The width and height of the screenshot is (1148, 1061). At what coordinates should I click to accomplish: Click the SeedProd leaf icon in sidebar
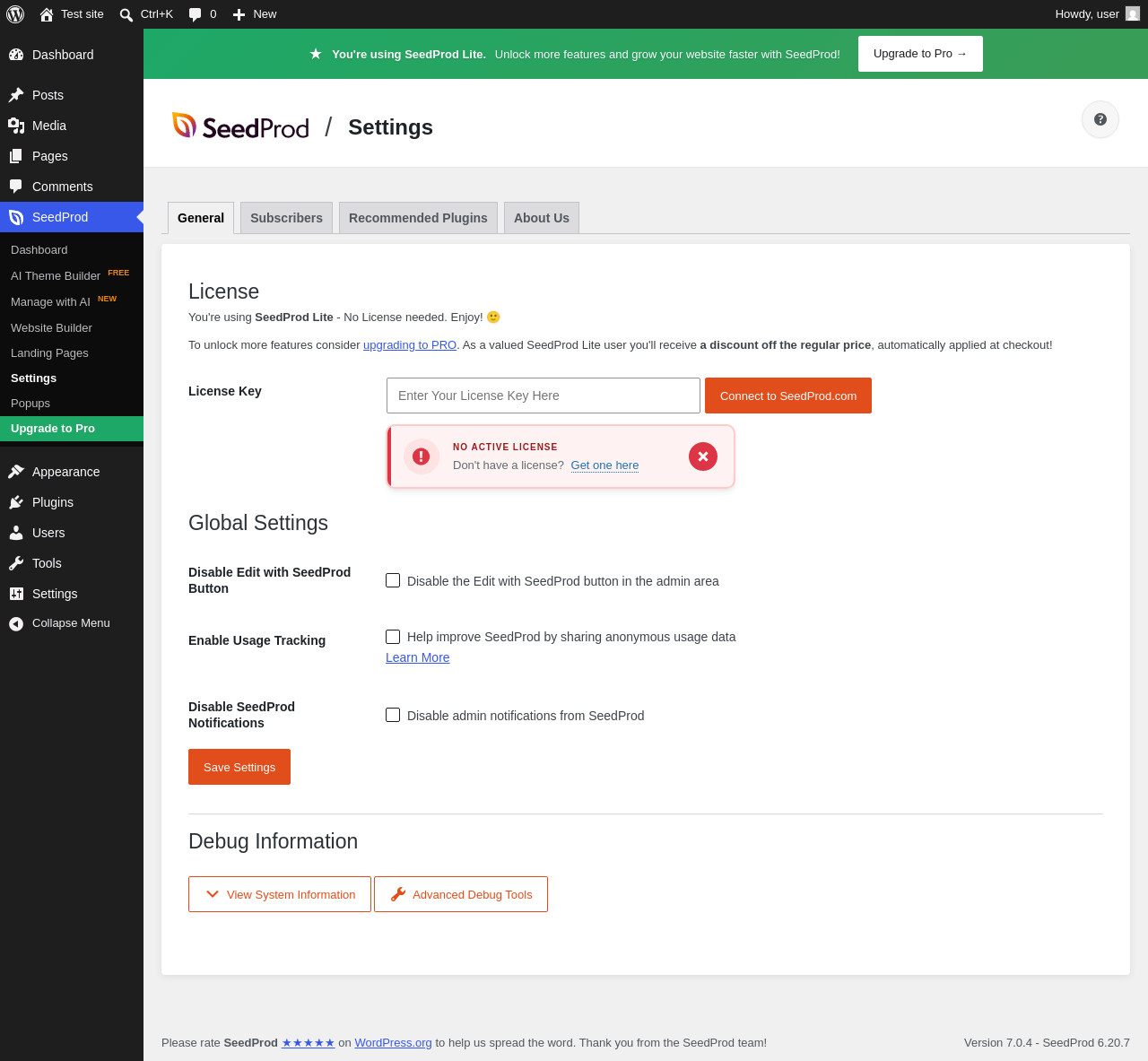pos(16,217)
